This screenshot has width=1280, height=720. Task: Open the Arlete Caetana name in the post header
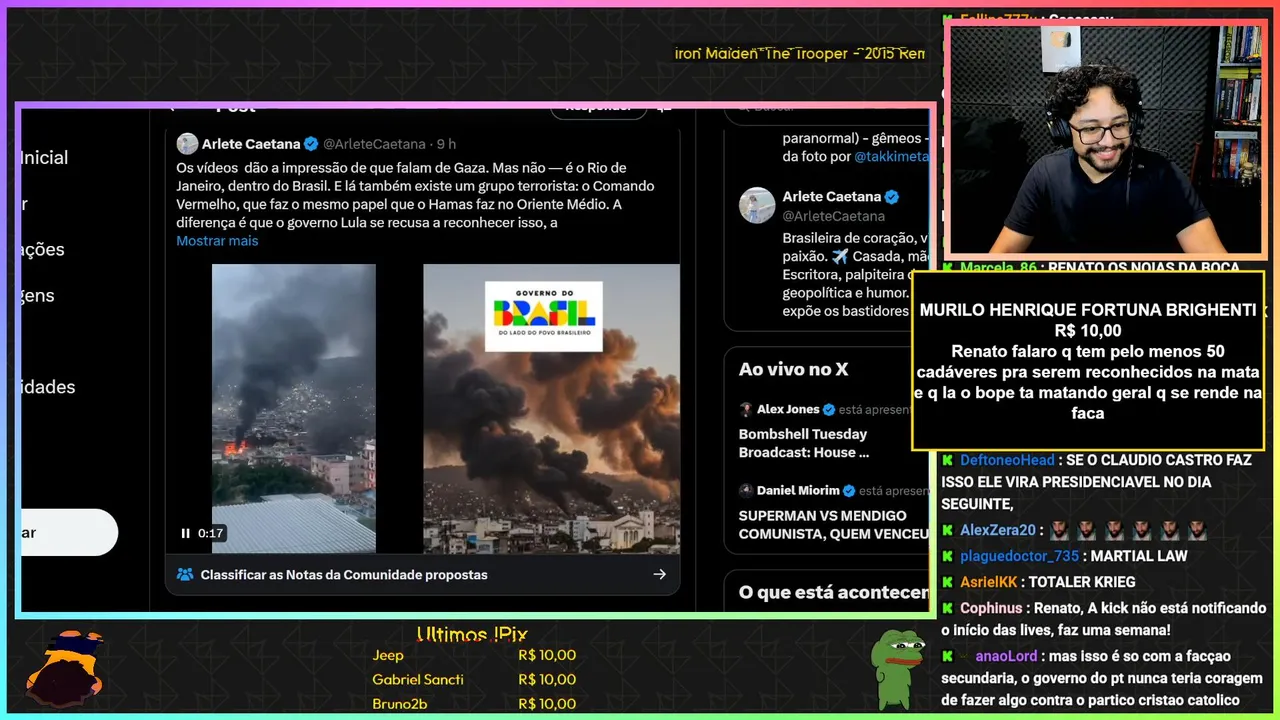point(251,144)
